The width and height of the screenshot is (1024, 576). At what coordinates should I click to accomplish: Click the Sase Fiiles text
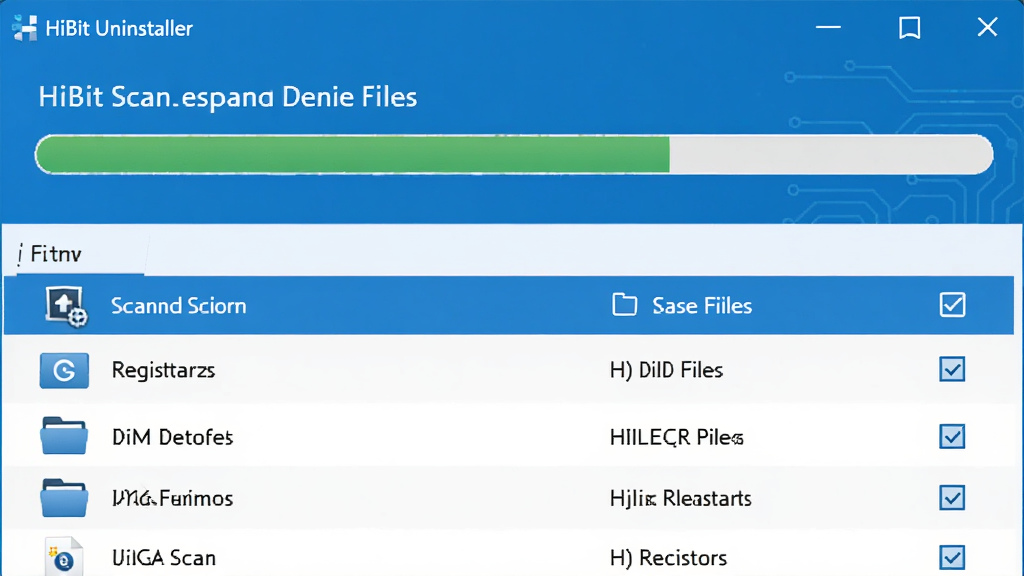[x=702, y=306]
